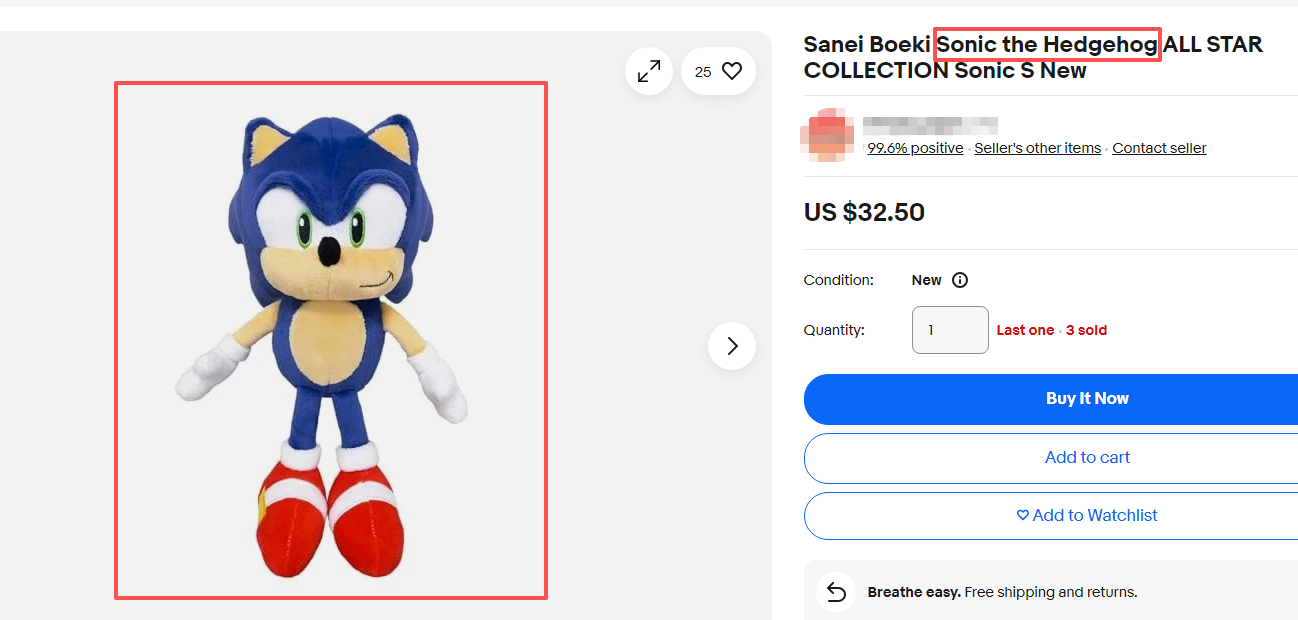1298x620 pixels.
Task: Click the returns arrow icon beside Breathe easy
Action: (836, 592)
